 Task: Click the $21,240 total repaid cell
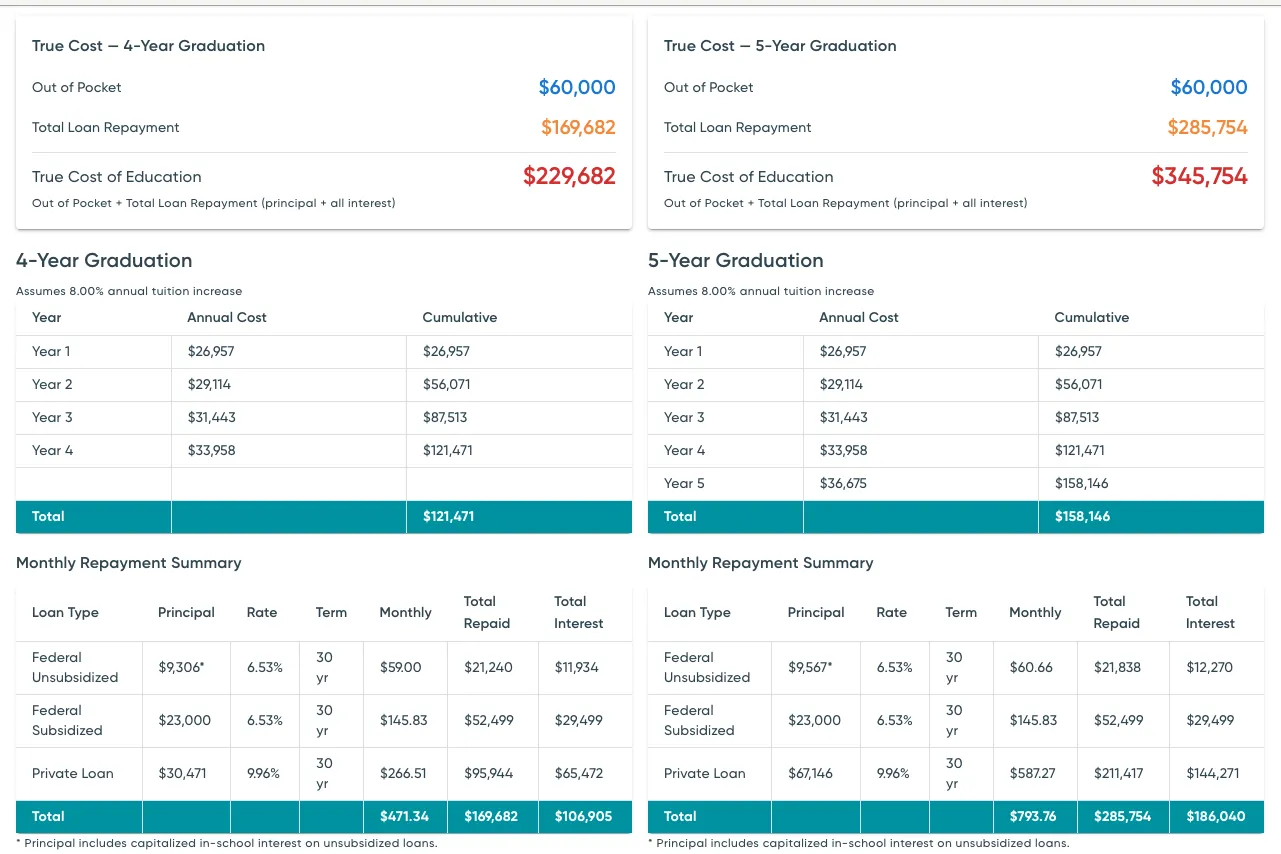click(x=488, y=668)
